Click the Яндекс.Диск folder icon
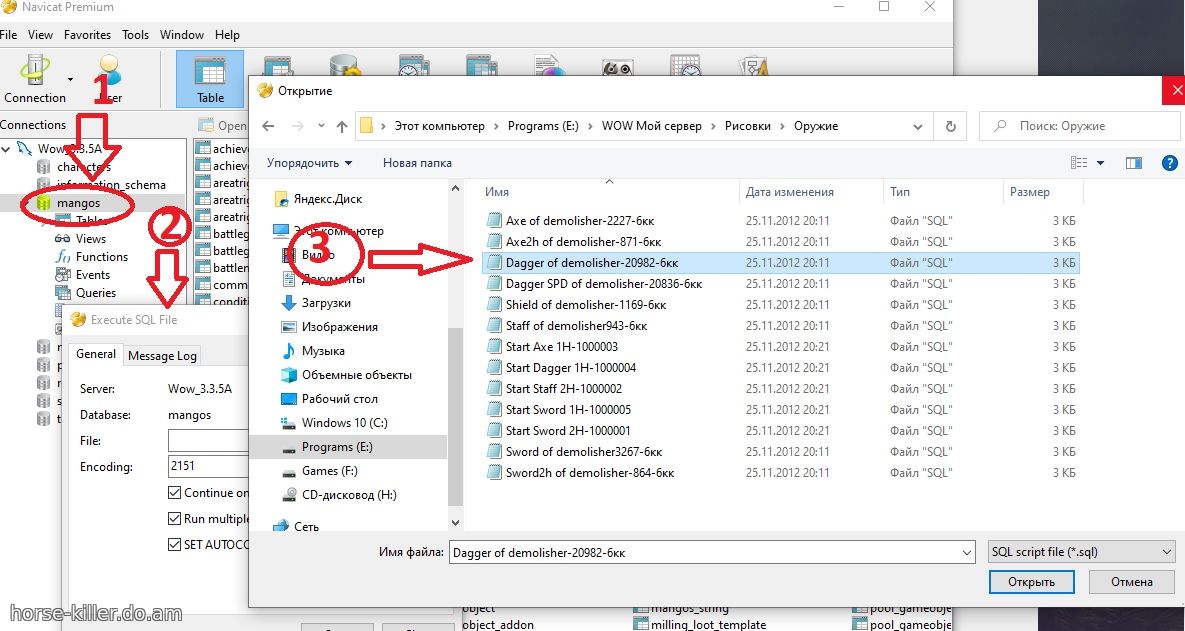The image size is (1185, 631). (281, 200)
